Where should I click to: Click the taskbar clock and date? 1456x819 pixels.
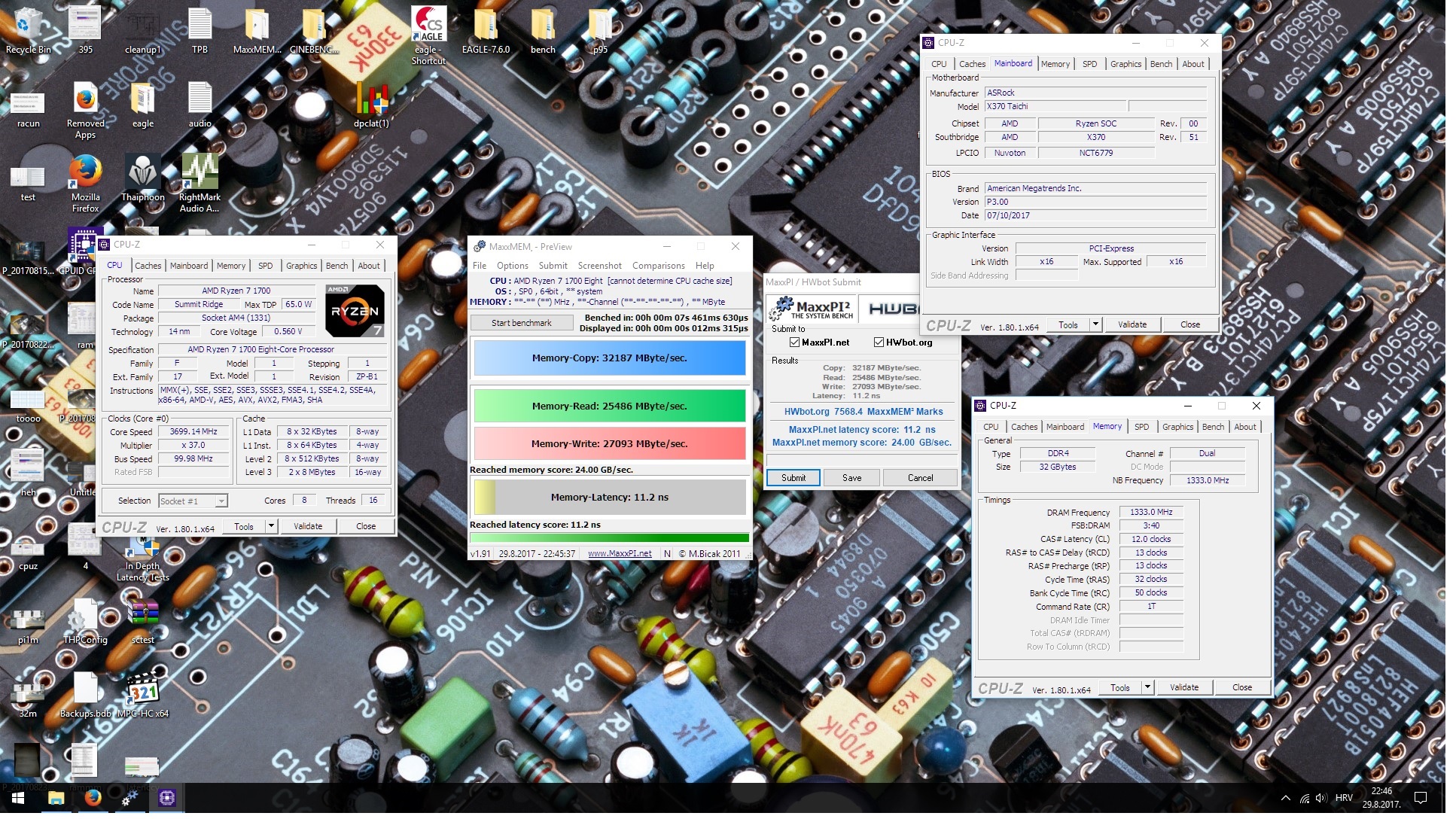tap(1381, 799)
